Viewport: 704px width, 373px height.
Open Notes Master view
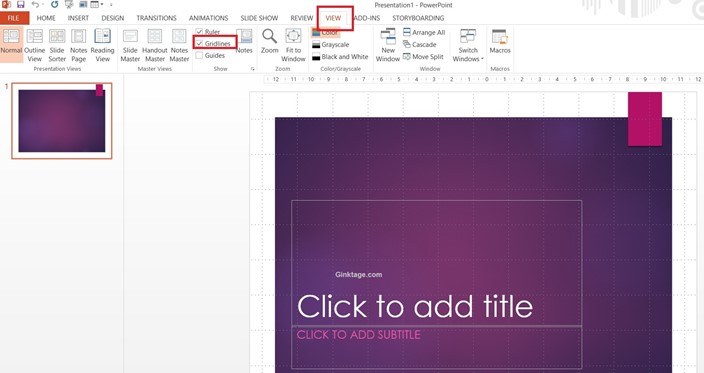(x=179, y=45)
